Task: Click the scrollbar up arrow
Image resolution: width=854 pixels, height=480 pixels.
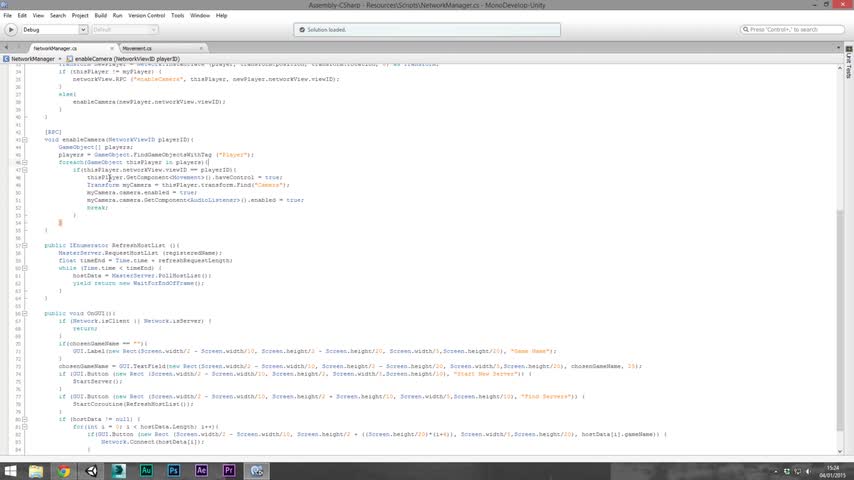Action: [840, 68]
